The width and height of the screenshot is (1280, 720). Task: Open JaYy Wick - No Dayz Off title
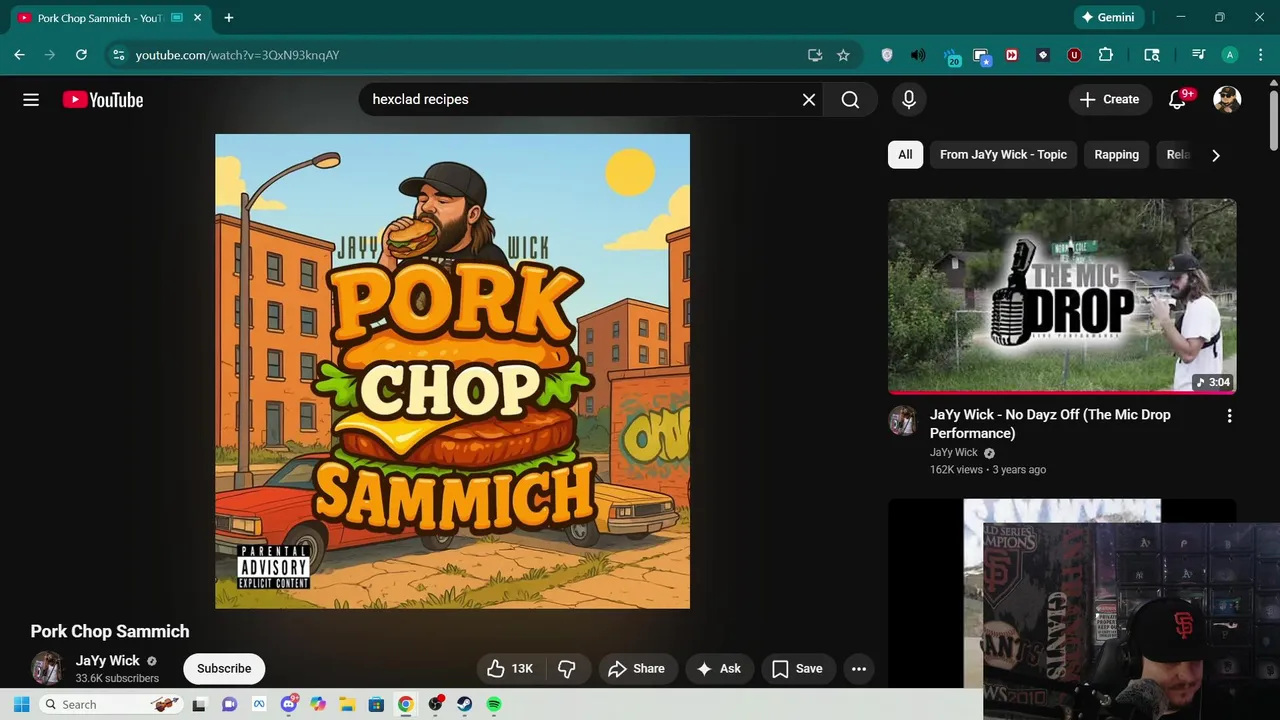(1050, 424)
